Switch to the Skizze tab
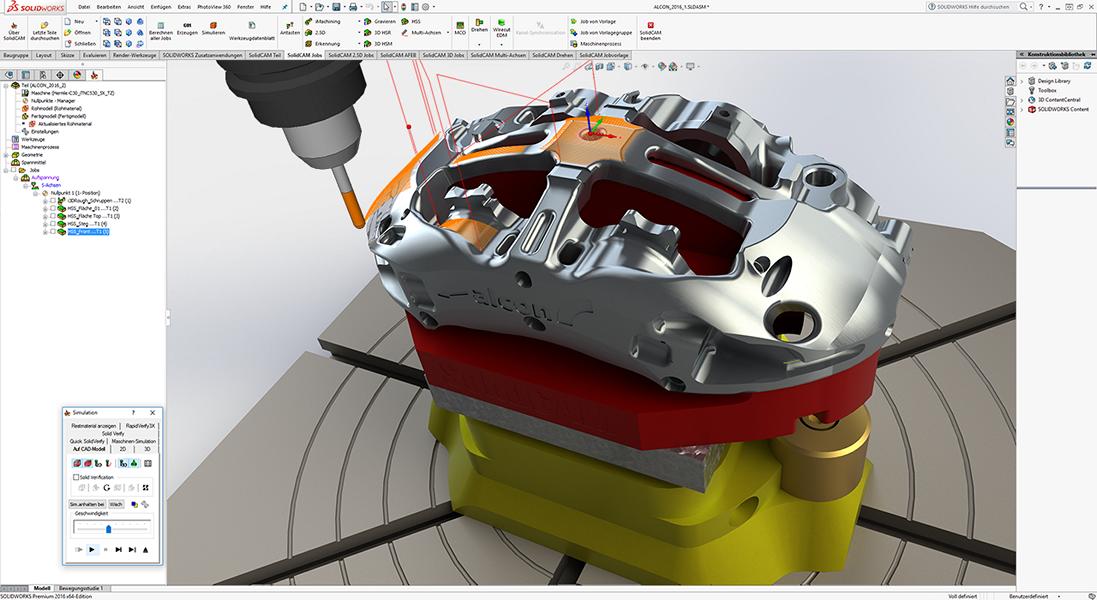This screenshot has height=600, width=1097. (x=67, y=55)
